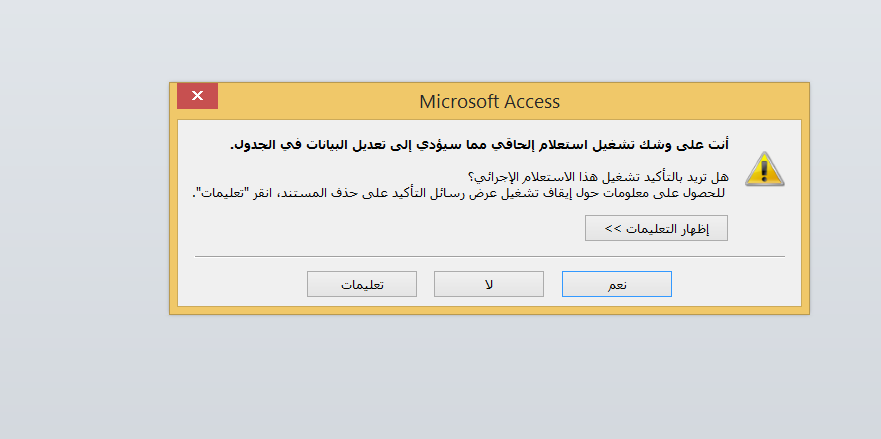
Task: Expand details with إظهار التعليمات >>
Action: [x=656, y=228]
